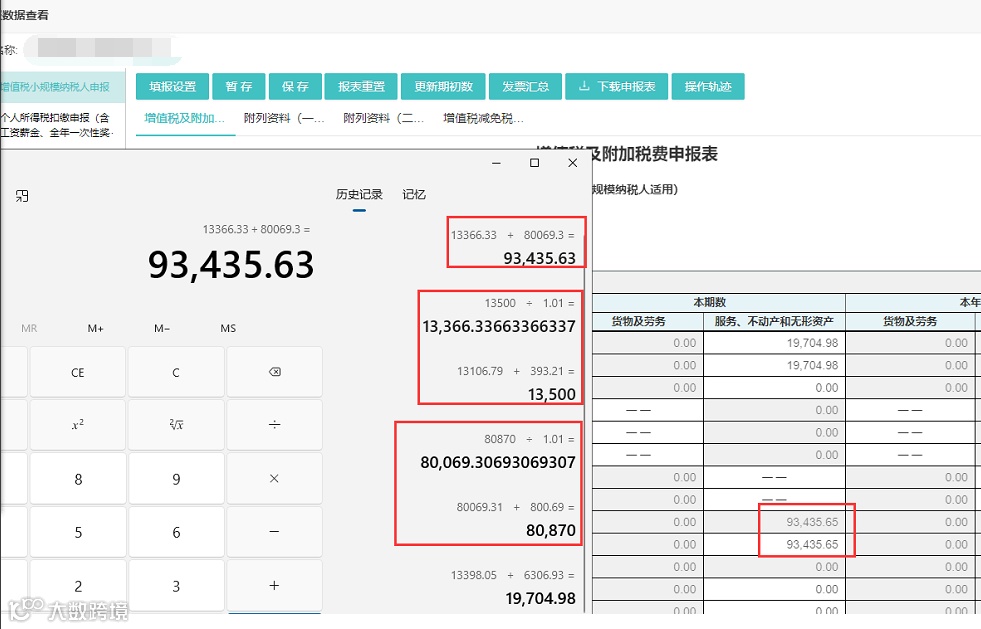Click the calculator M- memory key
Screen dimensions: 981x629
(162, 328)
